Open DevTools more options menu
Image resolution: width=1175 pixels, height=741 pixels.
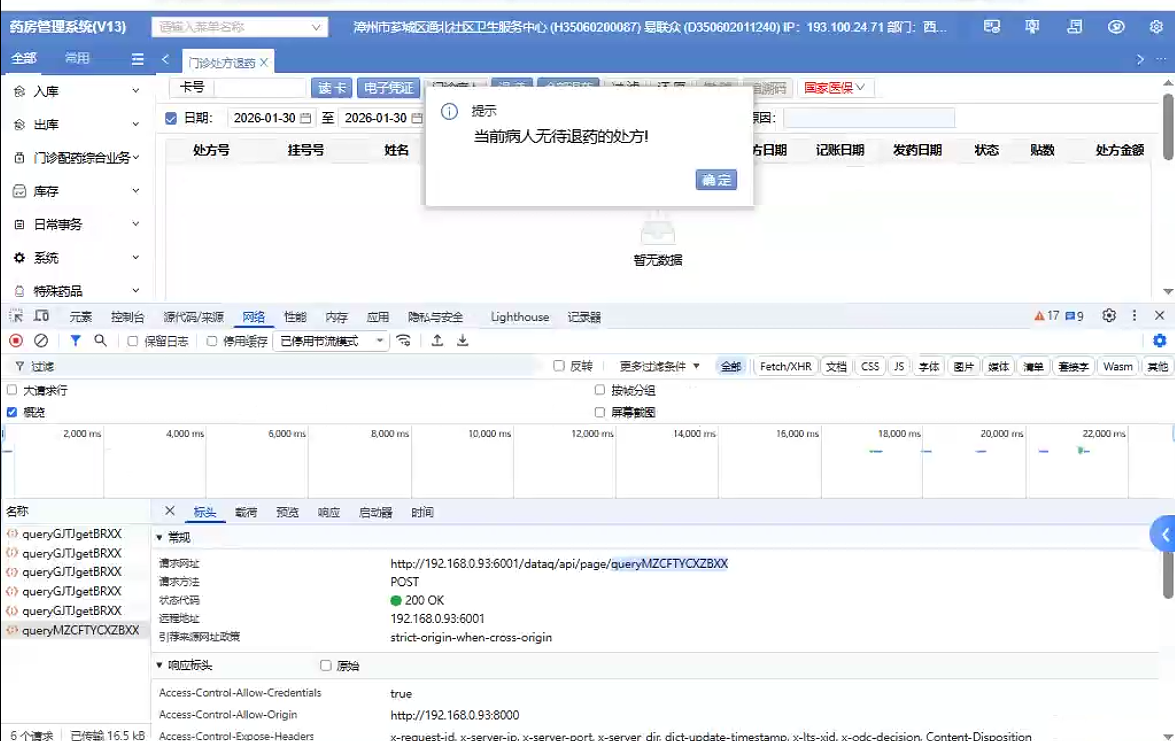[1135, 315]
